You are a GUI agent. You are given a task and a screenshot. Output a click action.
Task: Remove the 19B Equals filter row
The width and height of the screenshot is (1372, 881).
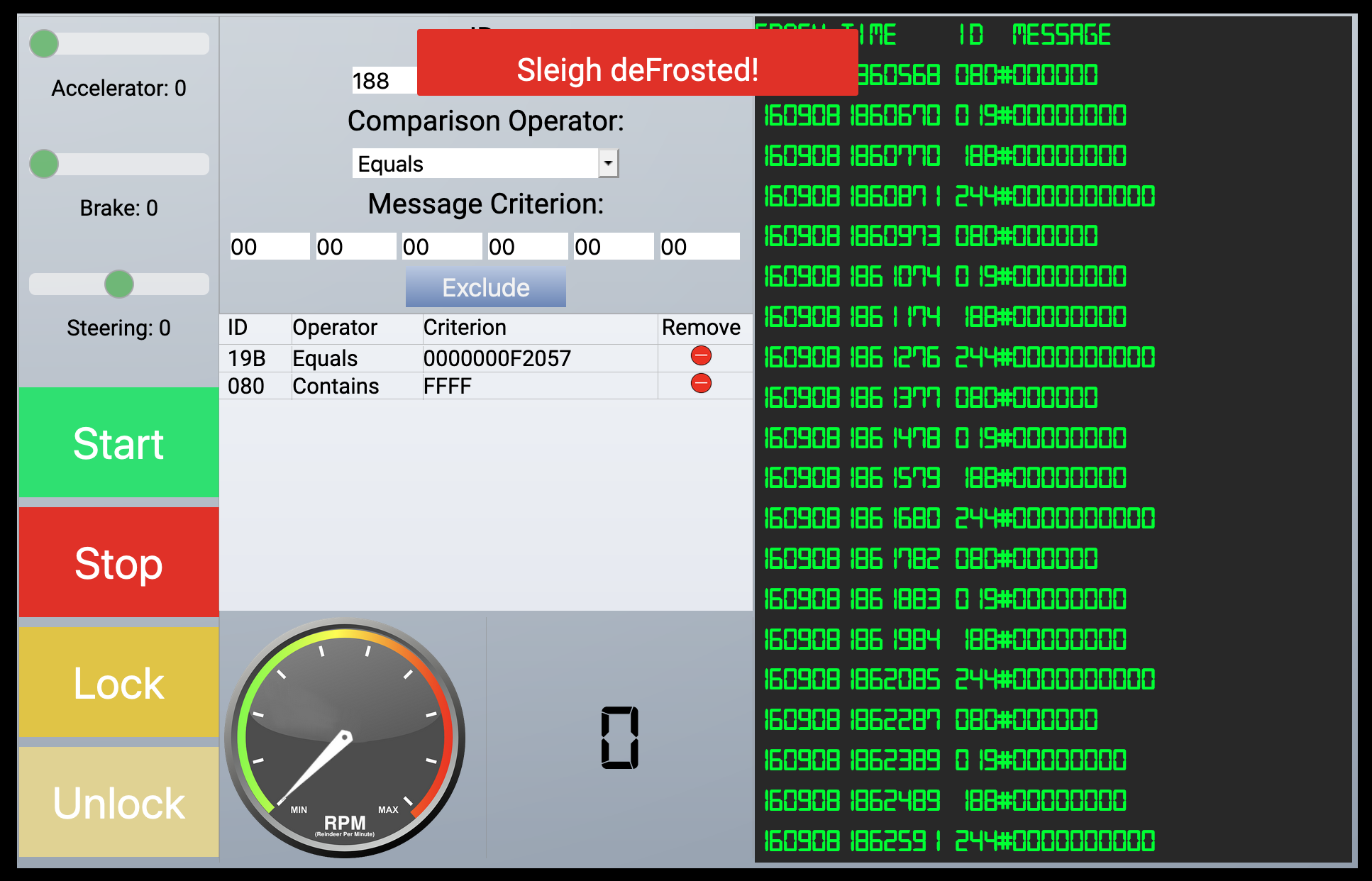[x=701, y=356]
